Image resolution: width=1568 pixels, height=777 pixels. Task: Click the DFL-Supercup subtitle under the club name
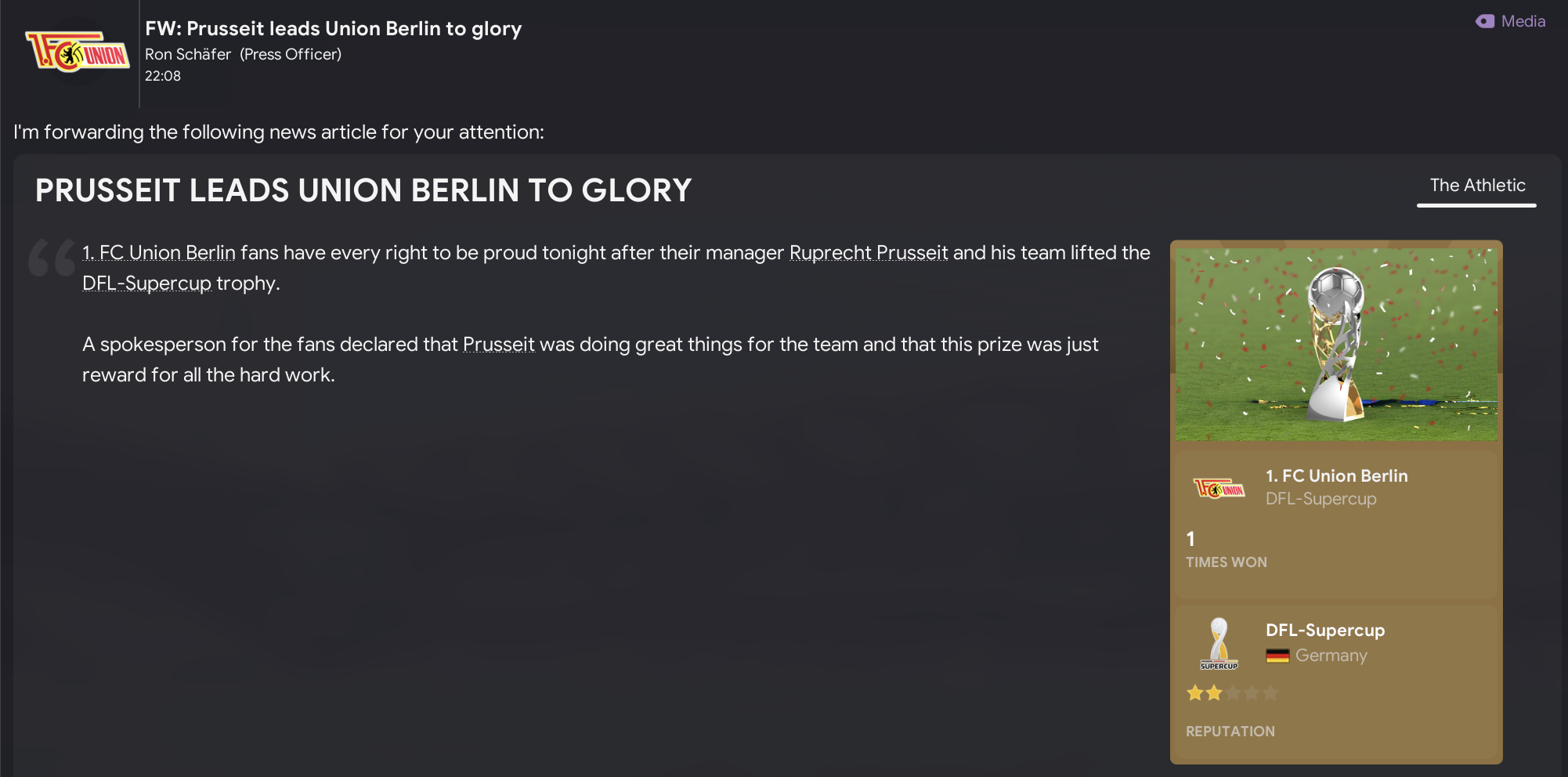point(1321,499)
